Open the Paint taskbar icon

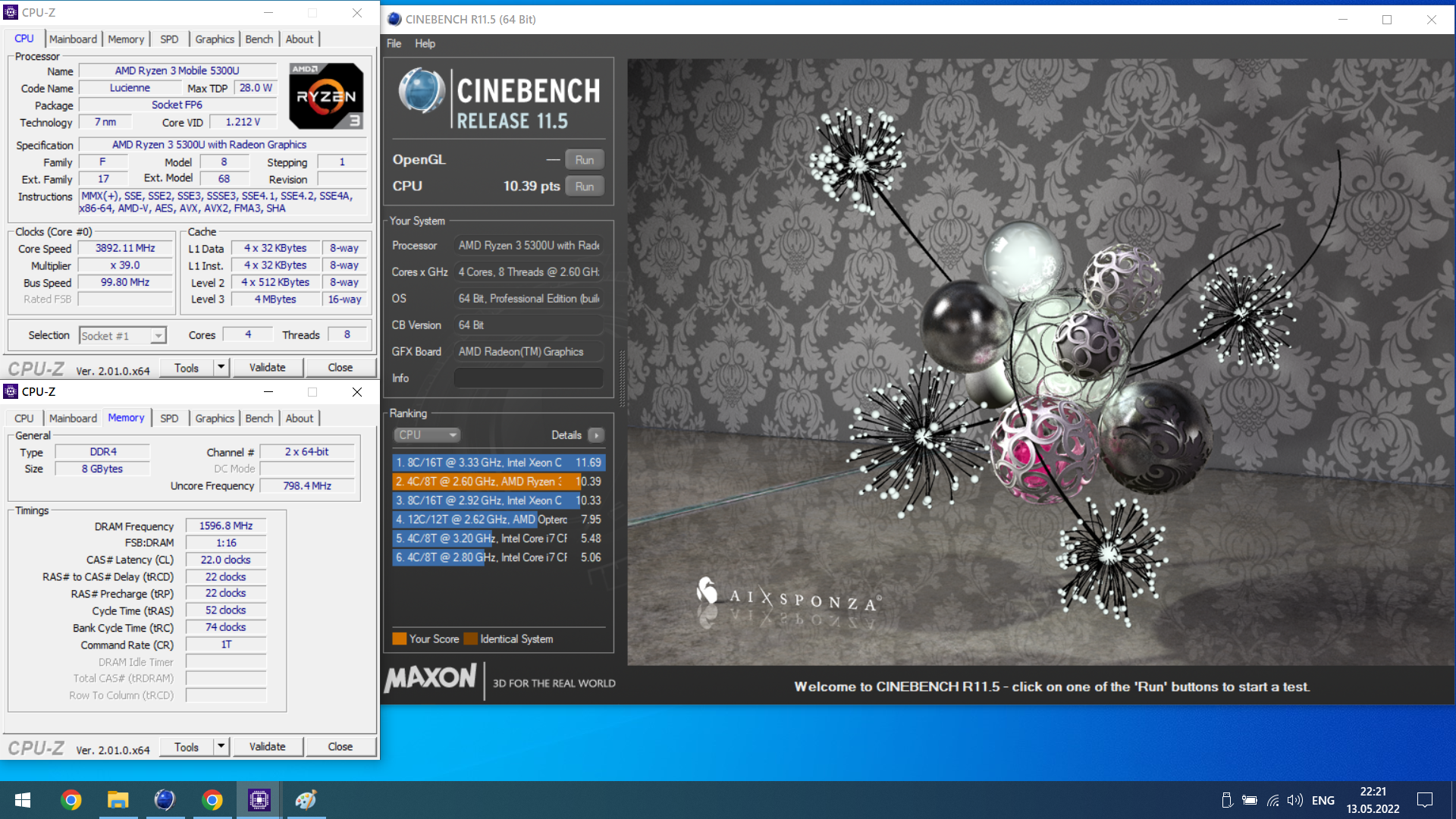[306, 800]
